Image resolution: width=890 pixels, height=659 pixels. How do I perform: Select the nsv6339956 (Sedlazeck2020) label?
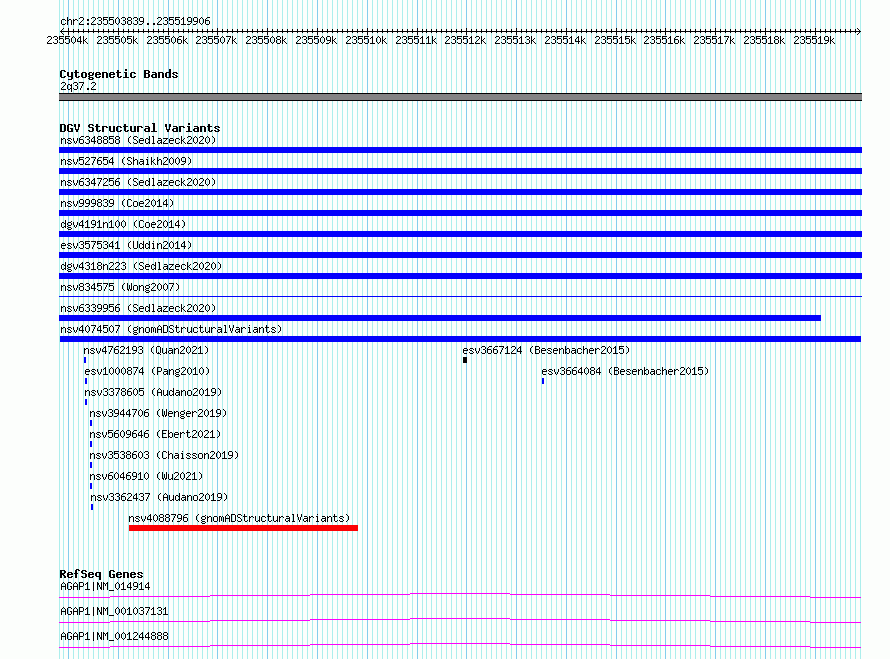138,308
